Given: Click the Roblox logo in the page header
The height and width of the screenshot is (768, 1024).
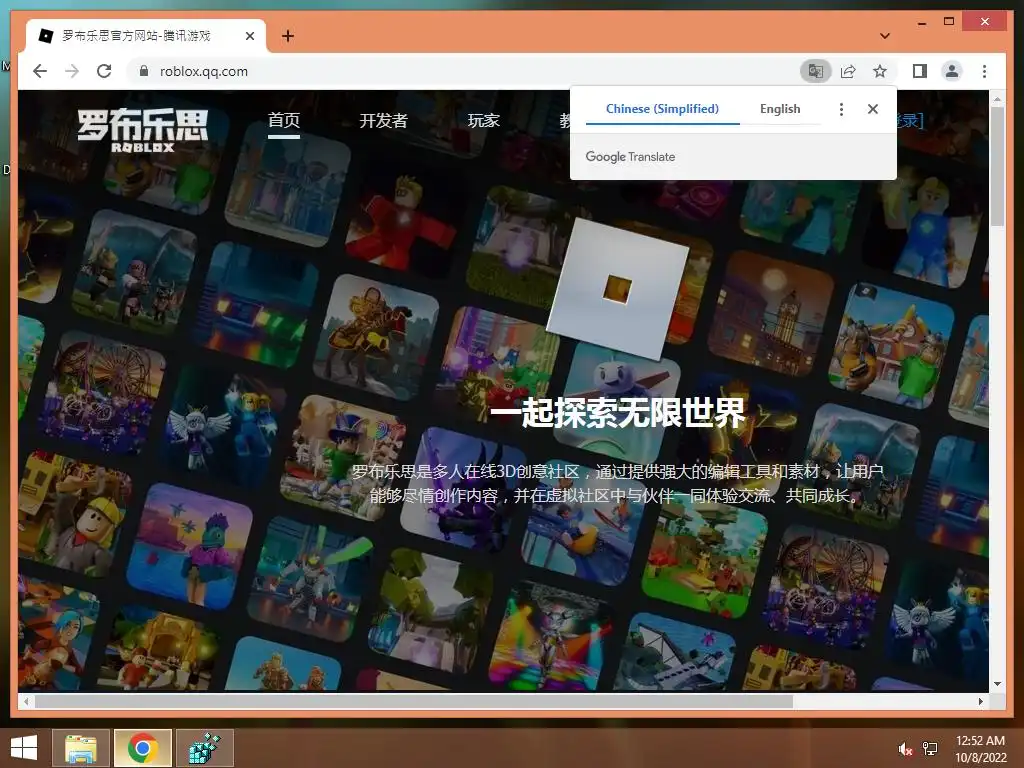Looking at the screenshot, I should 142,131.
